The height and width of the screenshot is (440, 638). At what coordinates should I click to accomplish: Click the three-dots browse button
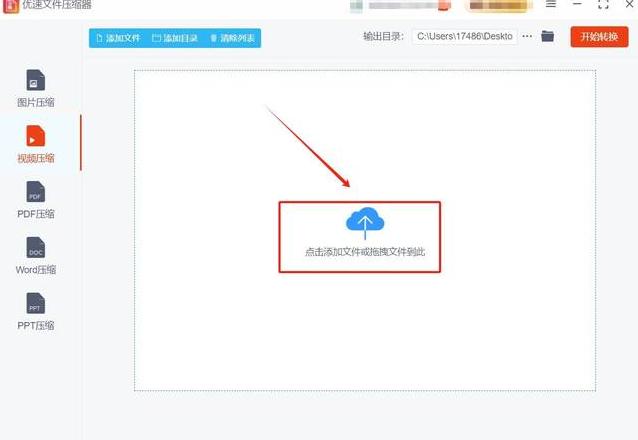pos(527,36)
